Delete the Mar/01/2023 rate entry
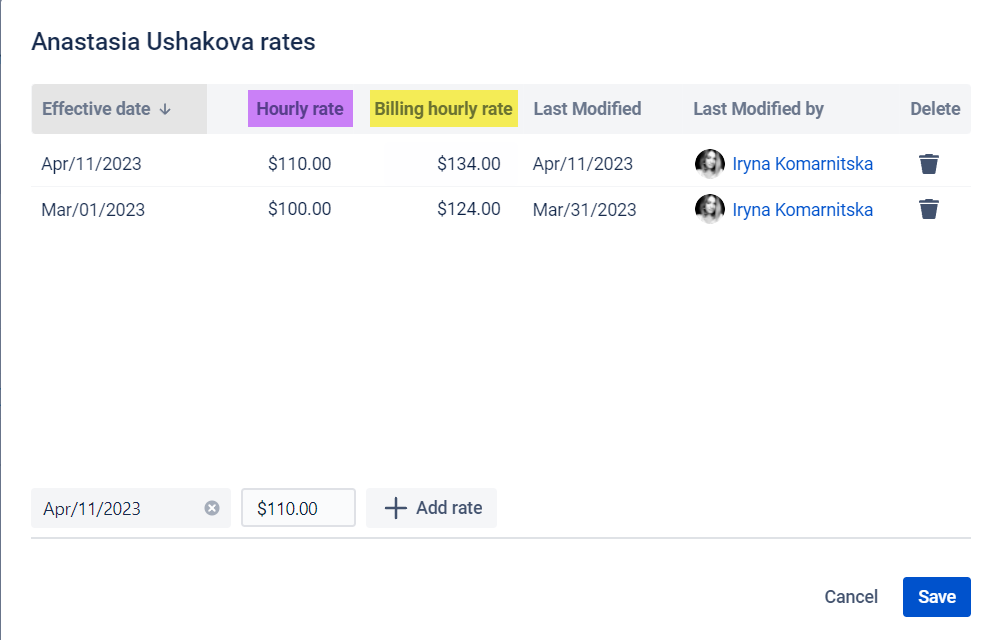995x640 pixels. 928,209
